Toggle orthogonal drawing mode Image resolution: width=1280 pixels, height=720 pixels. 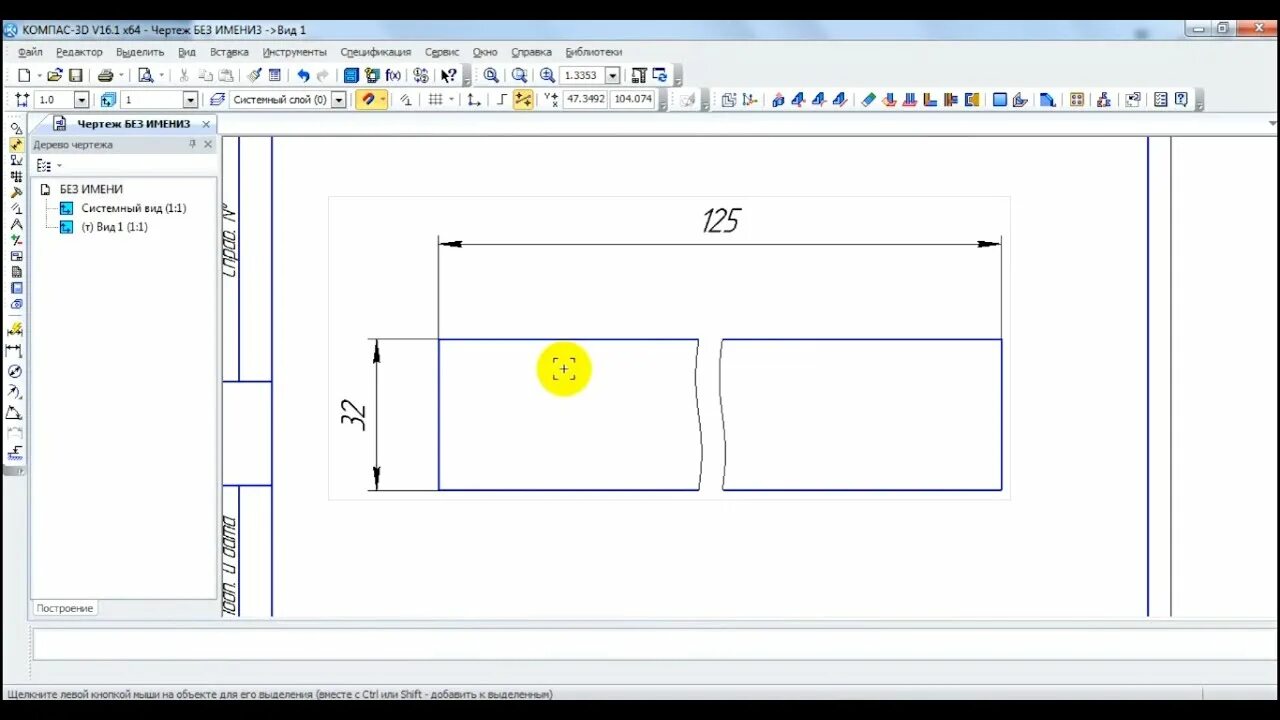point(503,100)
